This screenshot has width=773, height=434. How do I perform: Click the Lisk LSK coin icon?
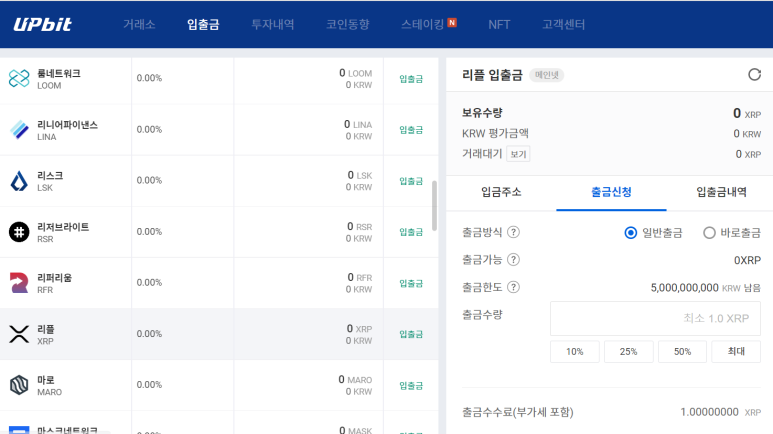tap(19, 181)
